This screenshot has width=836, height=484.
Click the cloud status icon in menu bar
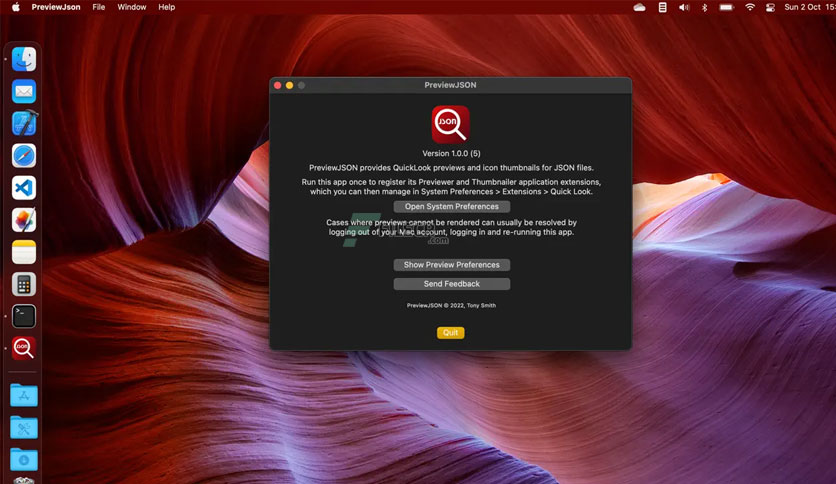[x=639, y=7]
